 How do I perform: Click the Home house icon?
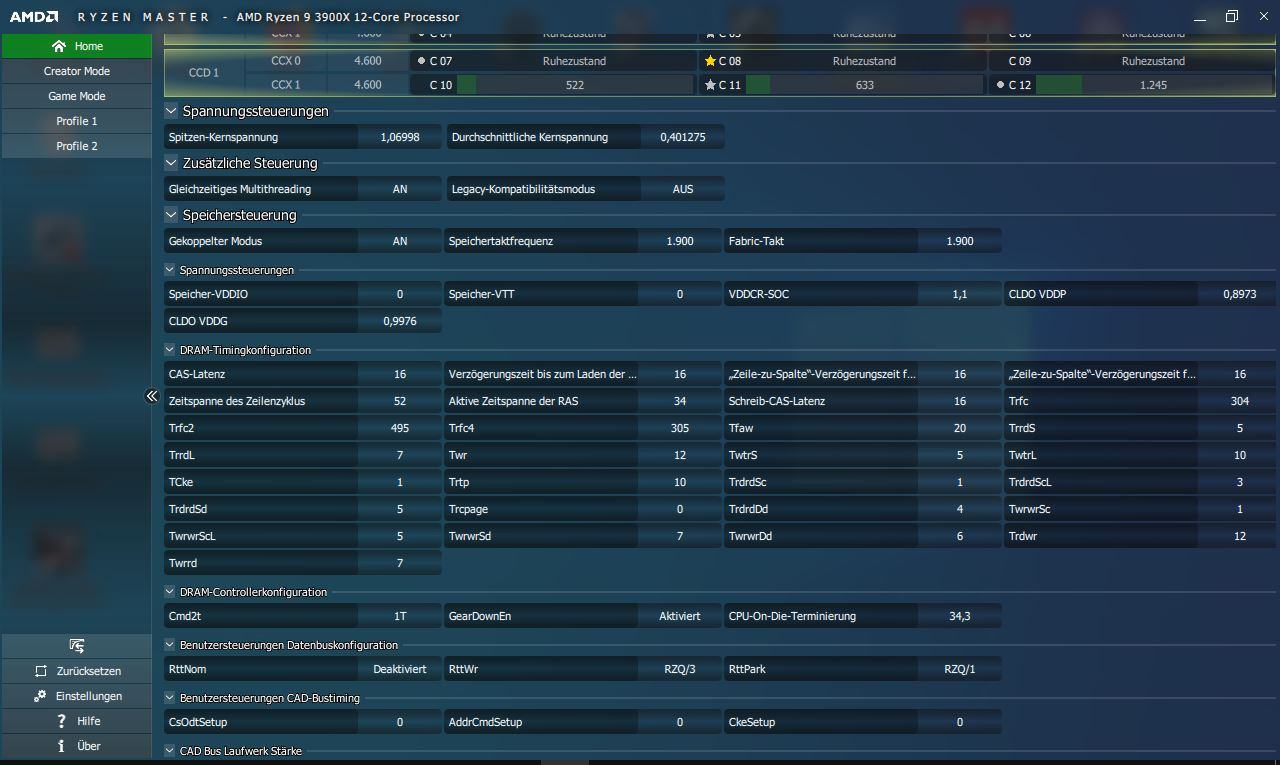(x=59, y=46)
